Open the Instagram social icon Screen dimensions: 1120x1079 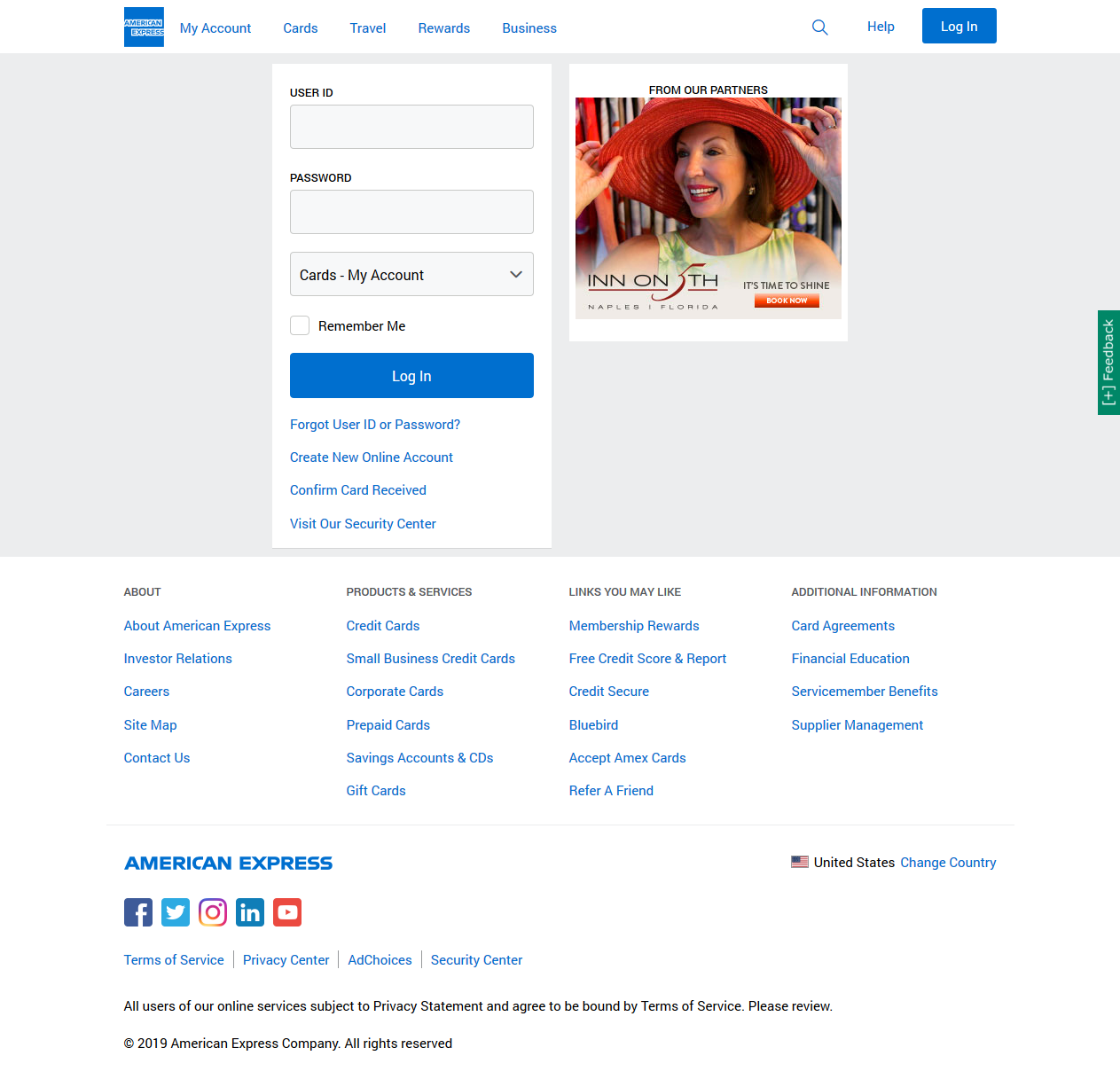[x=213, y=912]
